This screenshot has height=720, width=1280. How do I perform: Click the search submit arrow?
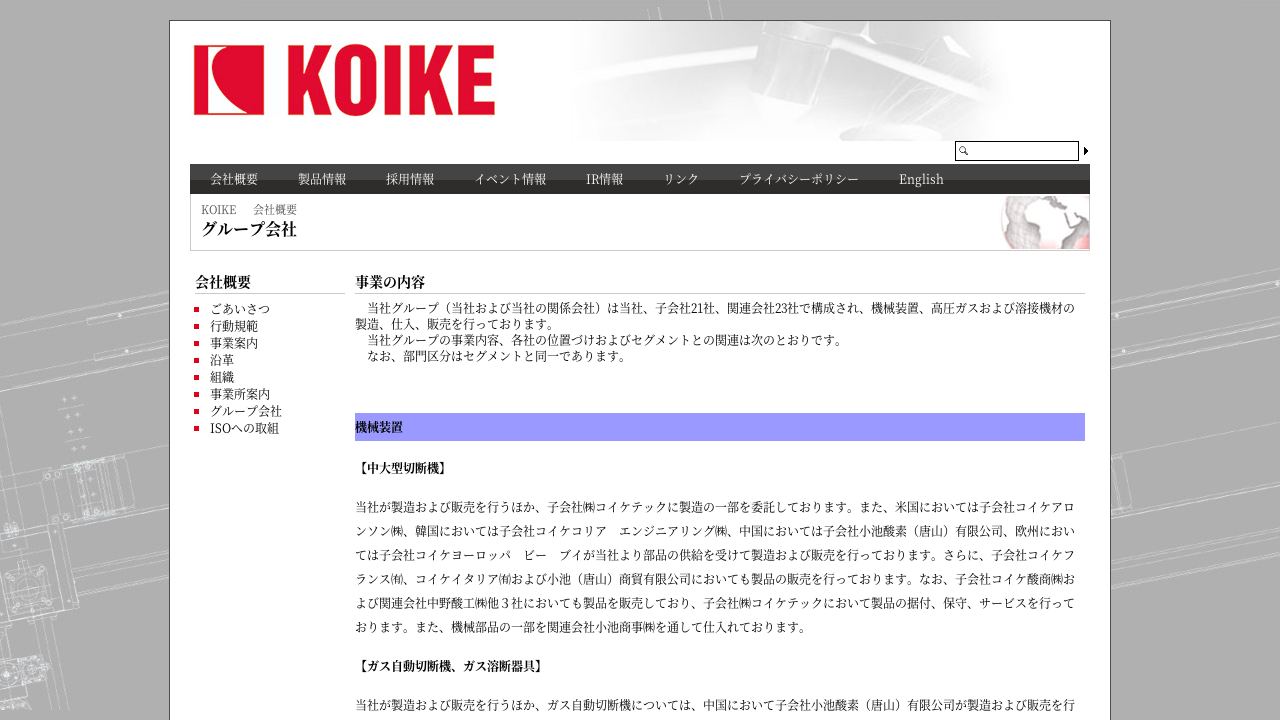1086,151
